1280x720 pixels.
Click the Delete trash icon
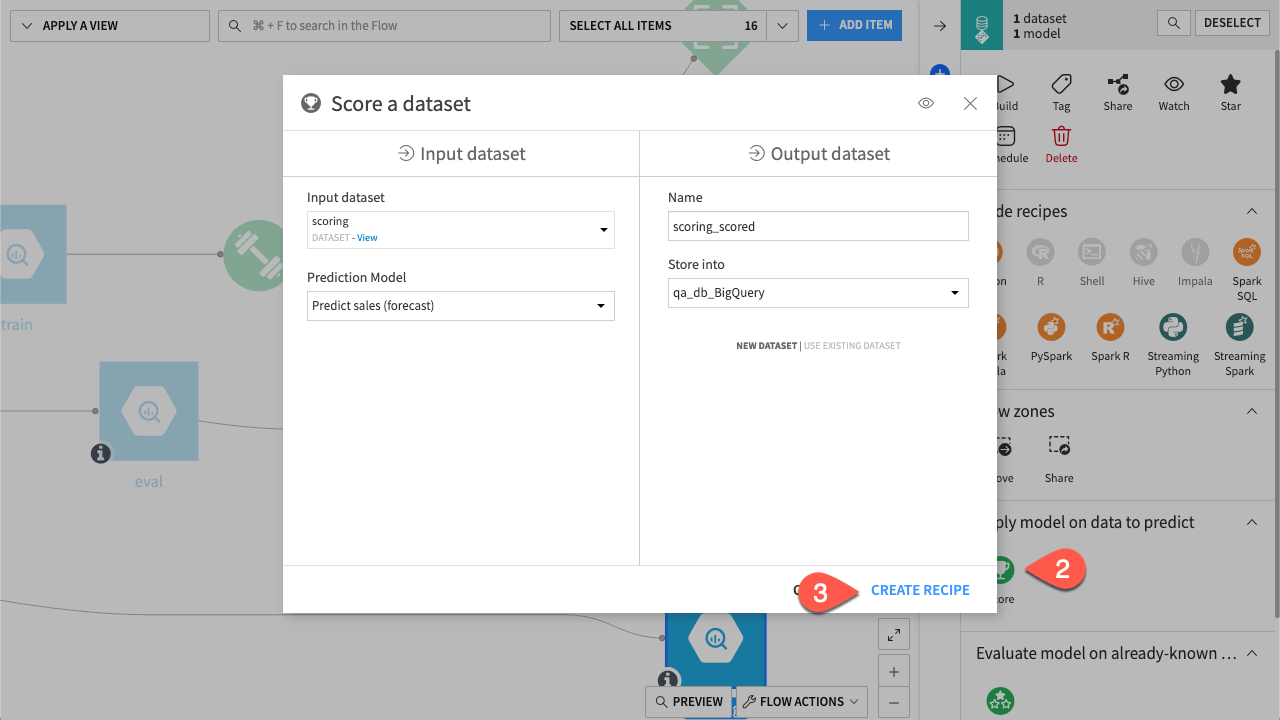pyautogui.click(x=1061, y=138)
